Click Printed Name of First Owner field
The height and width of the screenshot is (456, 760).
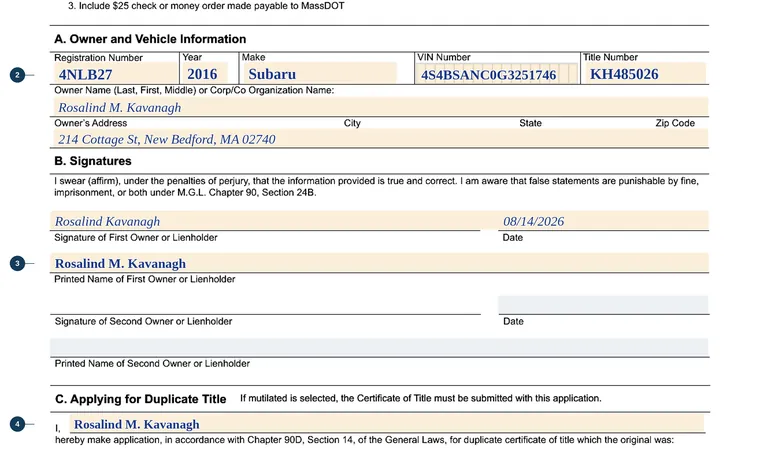point(379,263)
